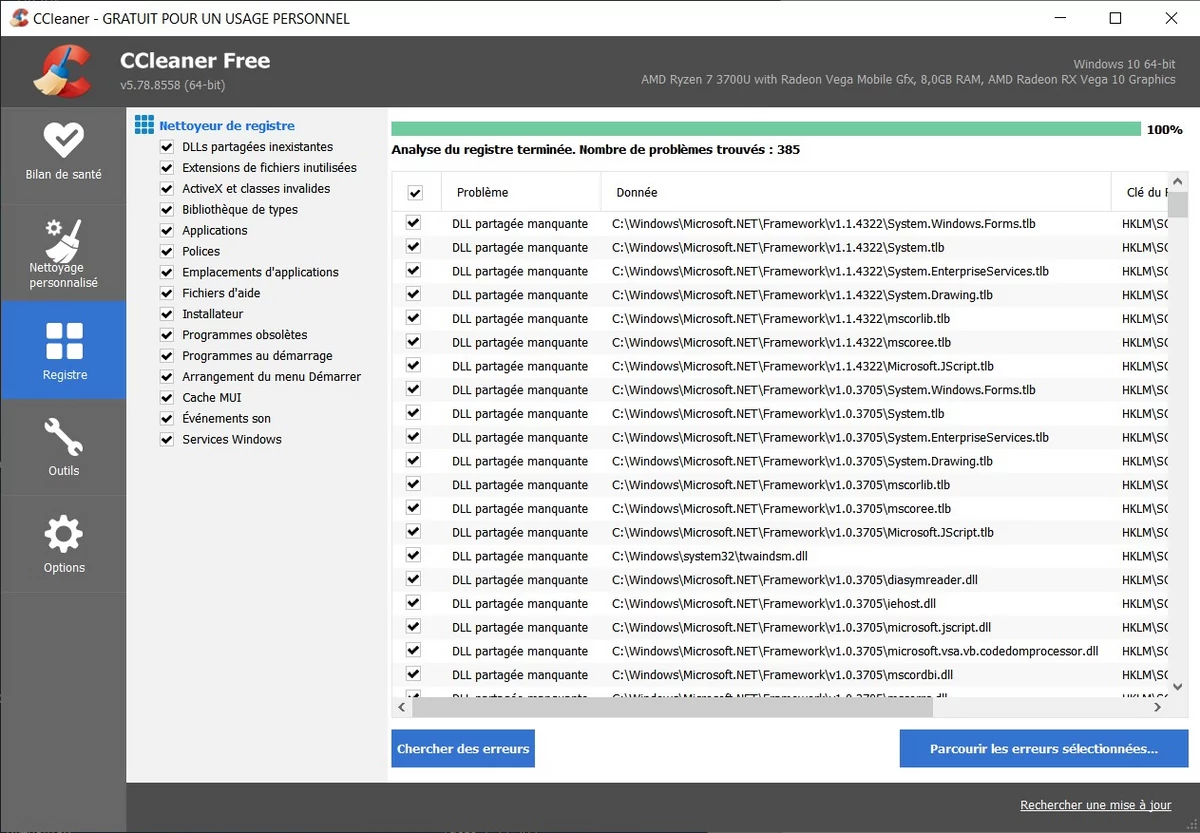The height and width of the screenshot is (833, 1200).
Task: Select the microsoft.vsa.vb.codedomprocessor.dll path
Action: pos(855,651)
